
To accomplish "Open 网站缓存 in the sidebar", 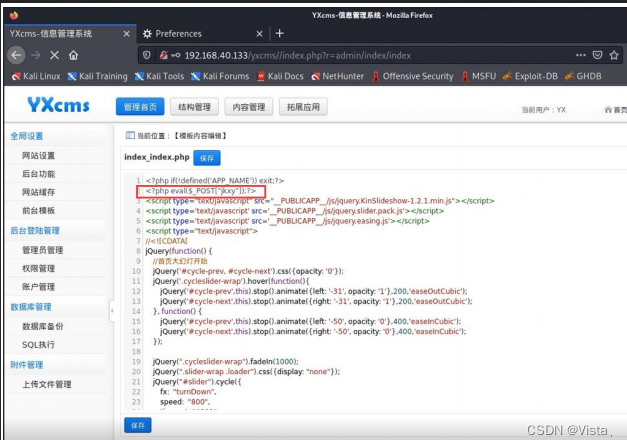I will [38, 192].
